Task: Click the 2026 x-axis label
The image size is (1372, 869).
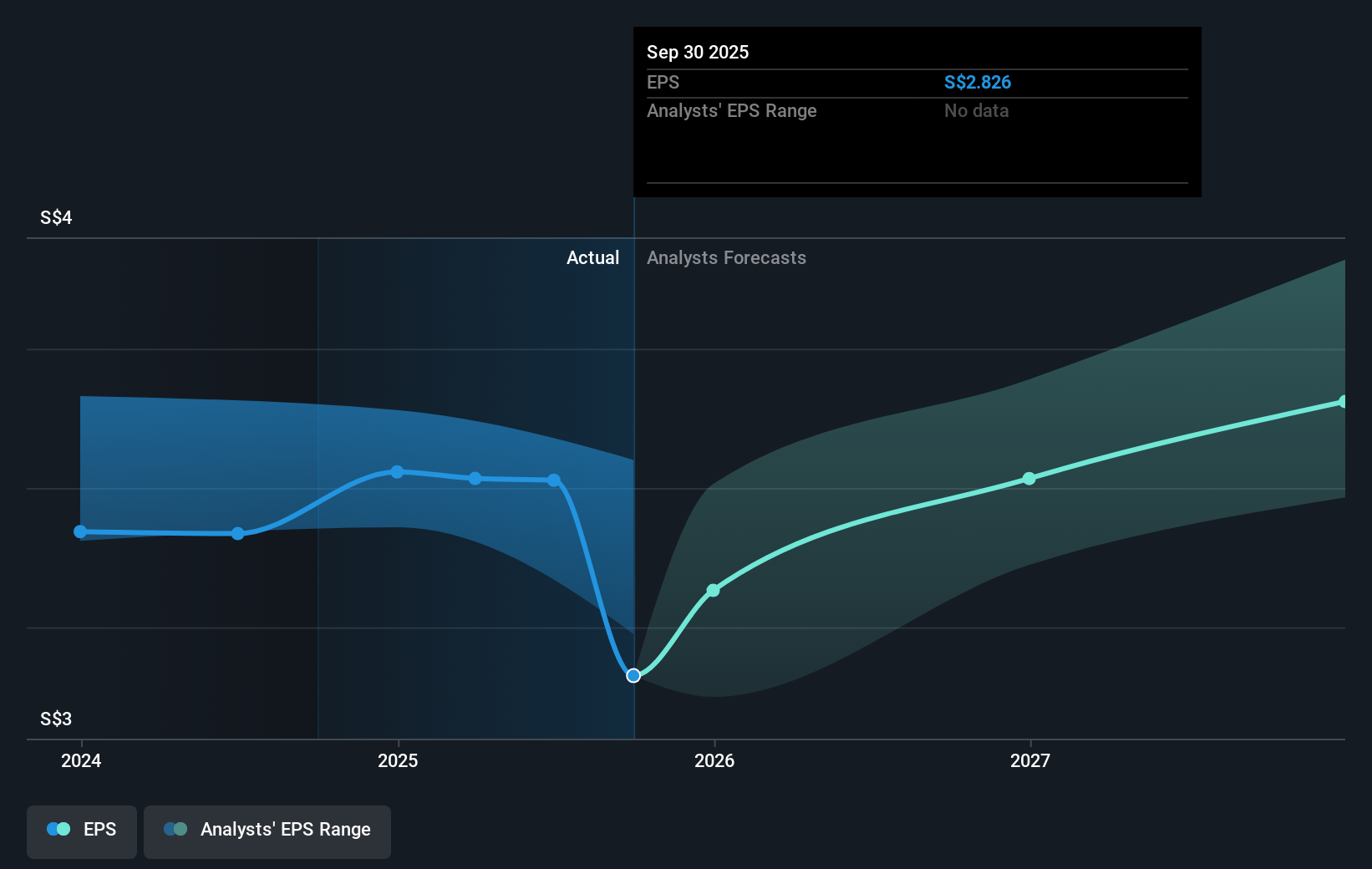Action: click(x=714, y=760)
